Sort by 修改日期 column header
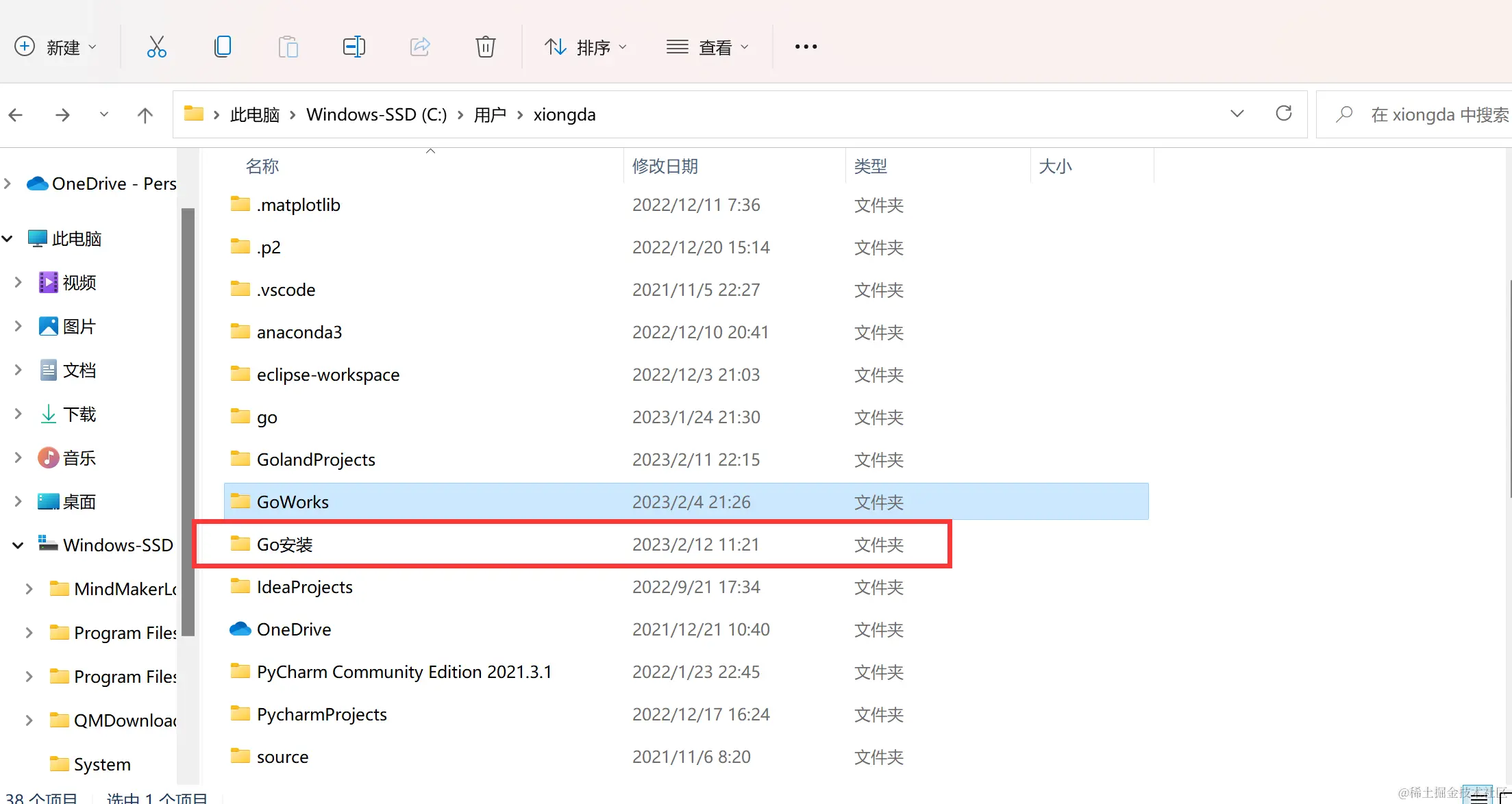Image resolution: width=1512 pixels, height=804 pixels. click(665, 166)
